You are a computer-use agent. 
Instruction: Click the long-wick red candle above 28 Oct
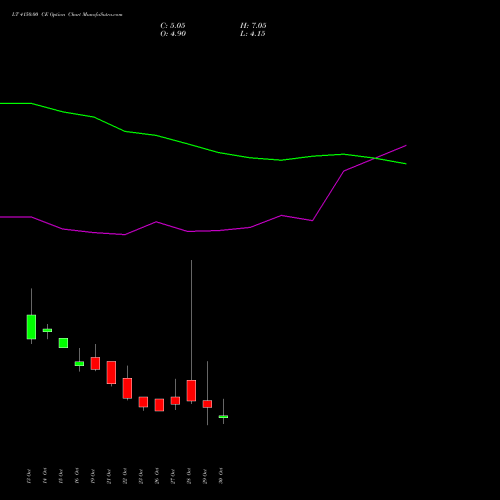(191, 390)
